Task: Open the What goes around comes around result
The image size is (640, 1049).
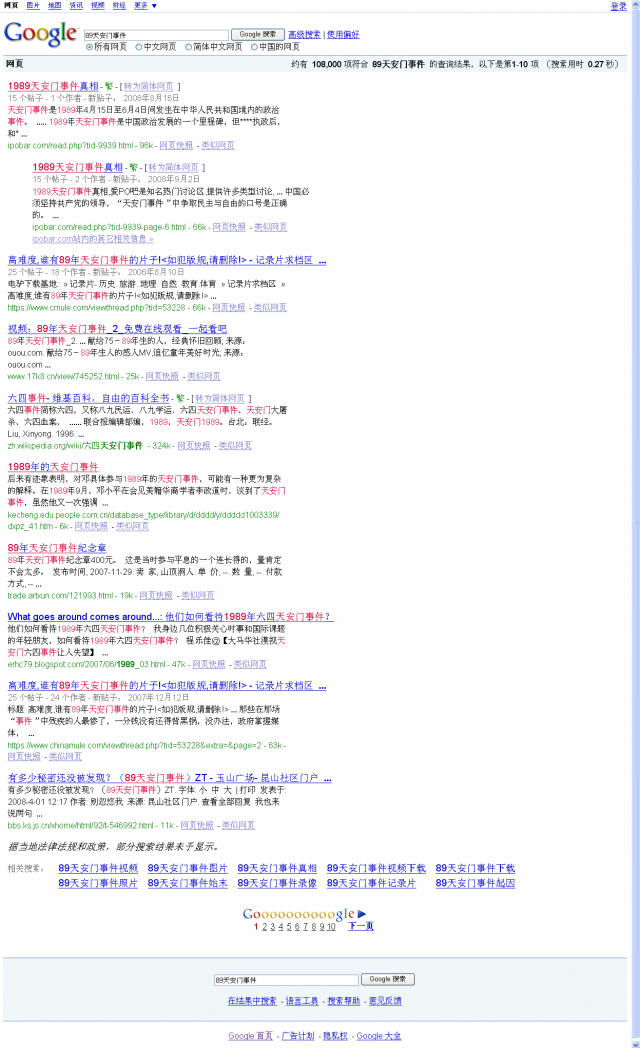Action: [x=170, y=616]
